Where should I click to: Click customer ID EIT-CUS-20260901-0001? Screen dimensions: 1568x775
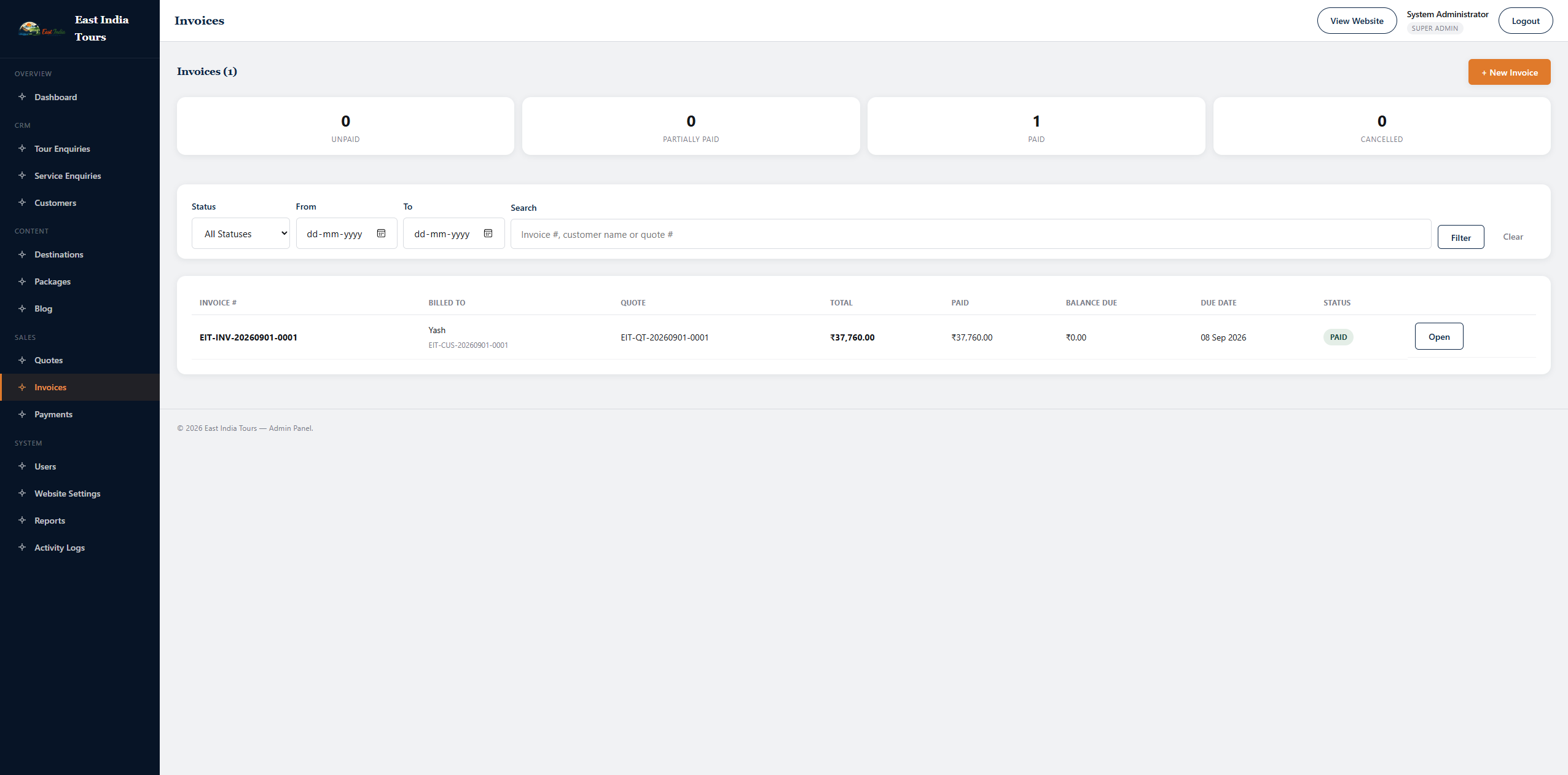468,345
